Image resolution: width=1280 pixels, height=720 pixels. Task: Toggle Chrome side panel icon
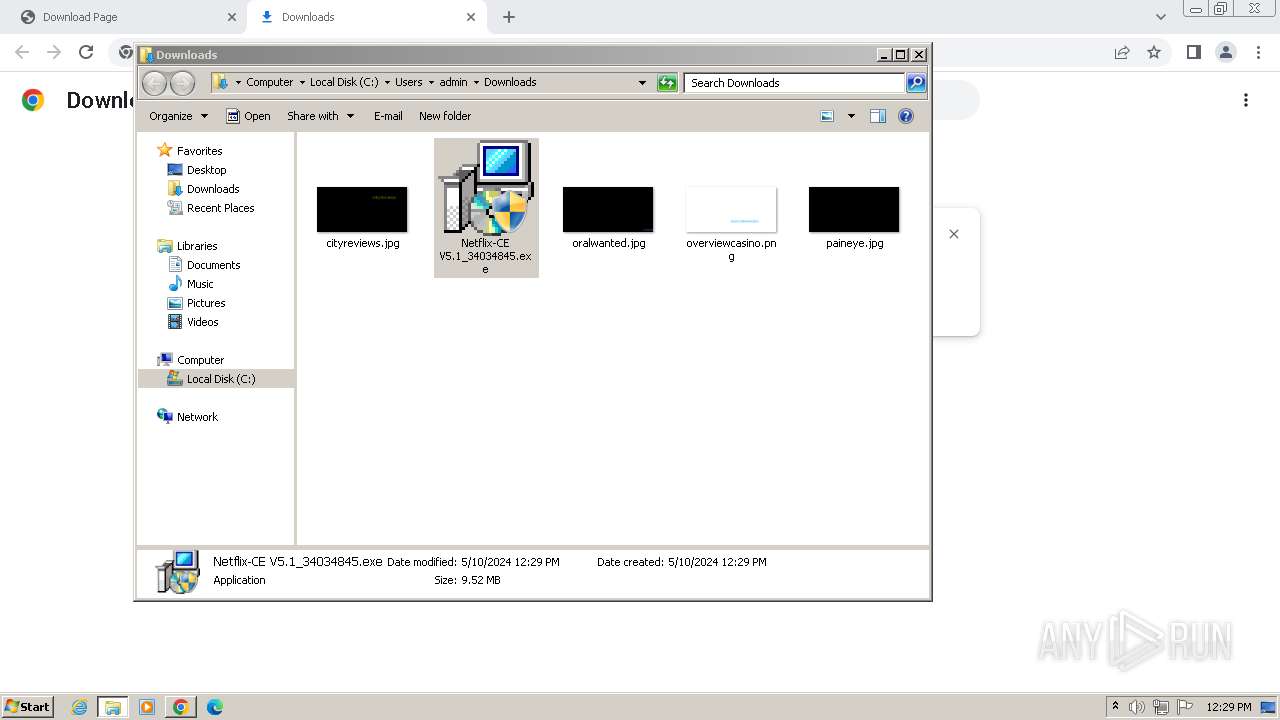point(1194,52)
